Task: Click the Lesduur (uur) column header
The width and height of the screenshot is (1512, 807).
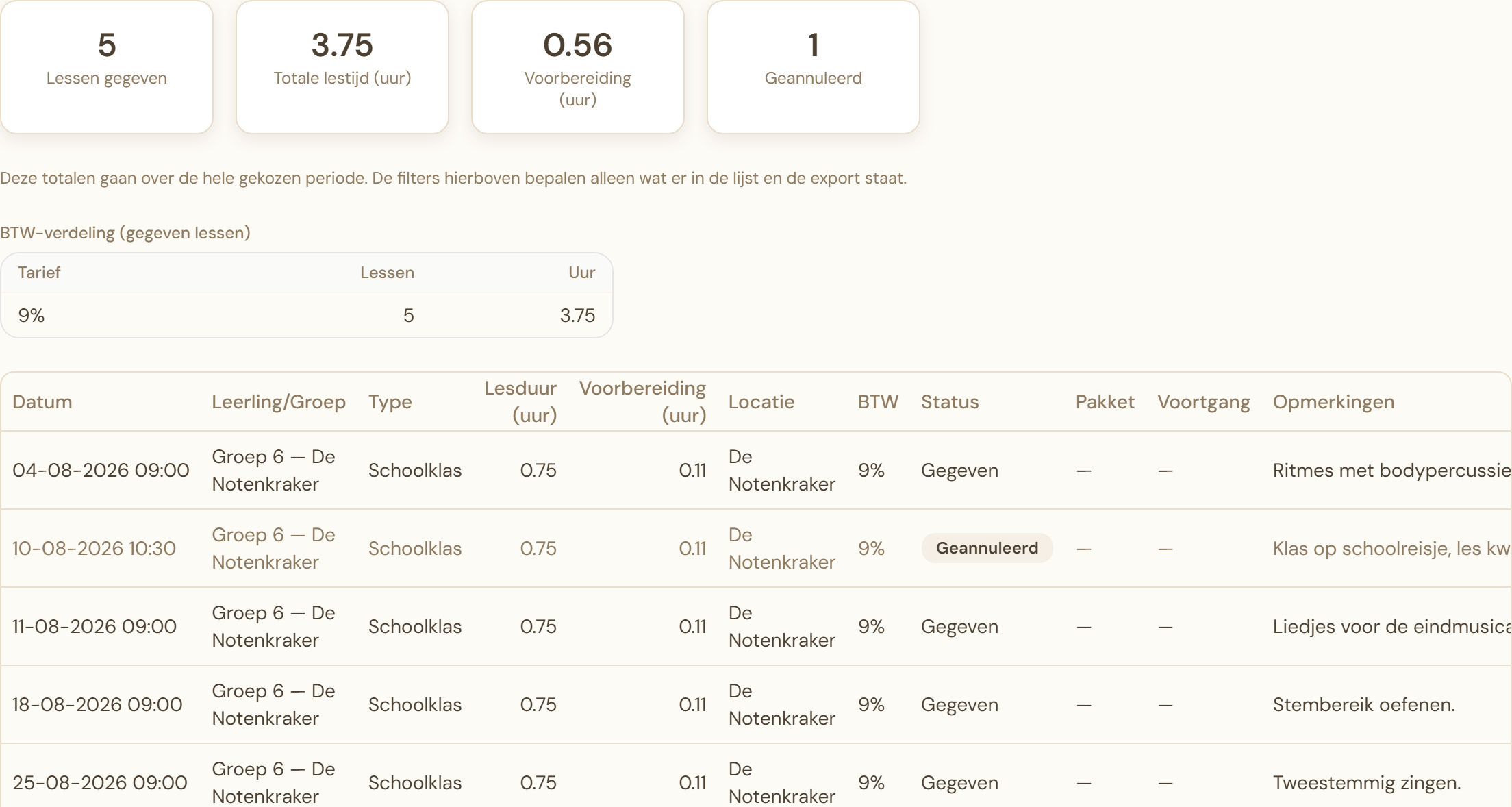Action: (x=520, y=402)
